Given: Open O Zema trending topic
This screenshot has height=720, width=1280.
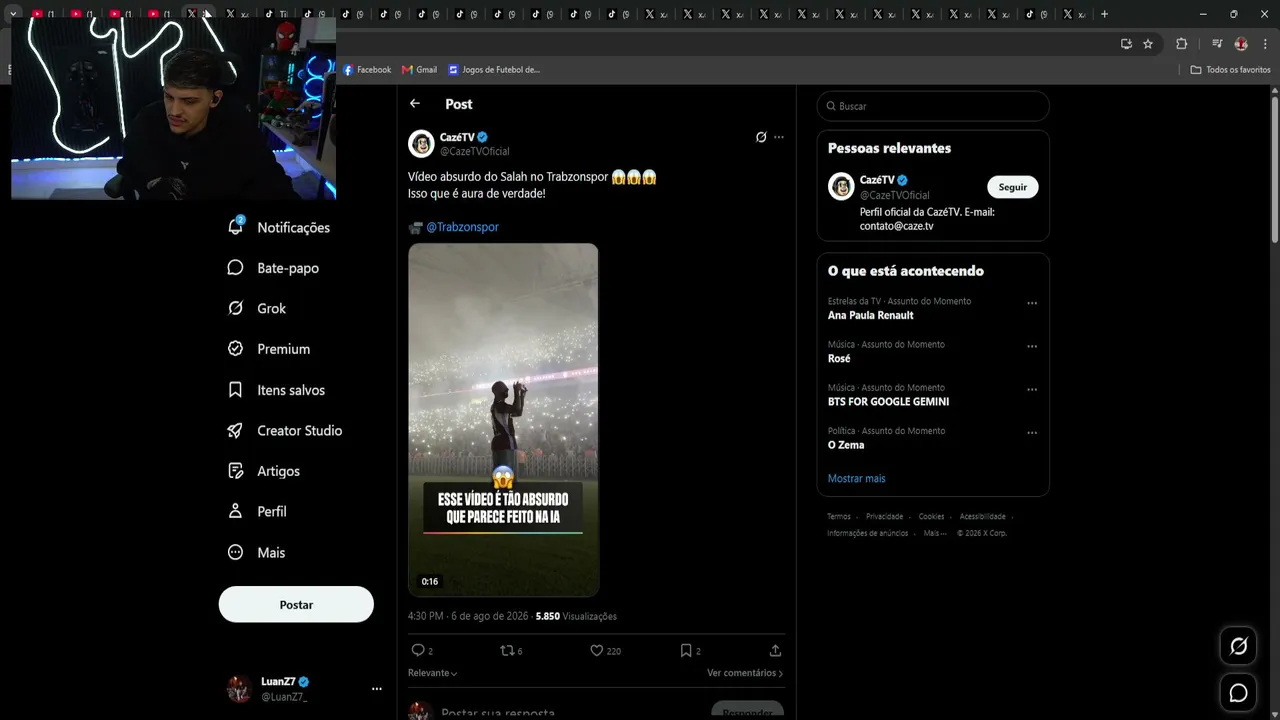Looking at the screenshot, I should point(846,445).
